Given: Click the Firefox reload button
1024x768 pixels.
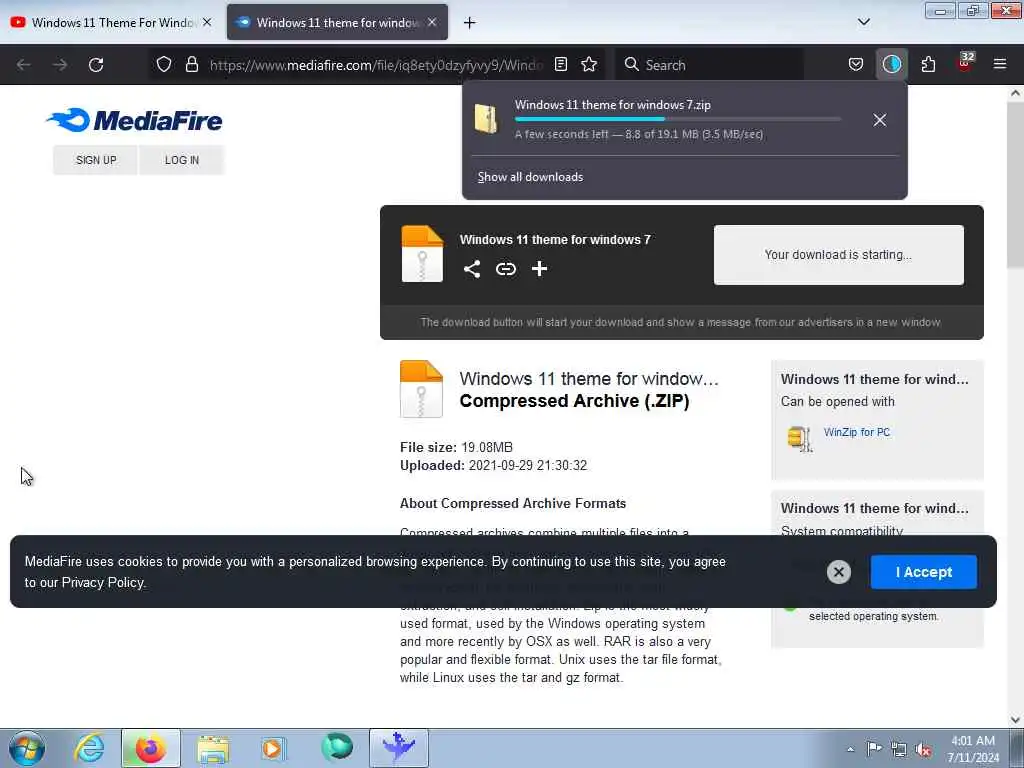Looking at the screenshot, I should [96, 65].
